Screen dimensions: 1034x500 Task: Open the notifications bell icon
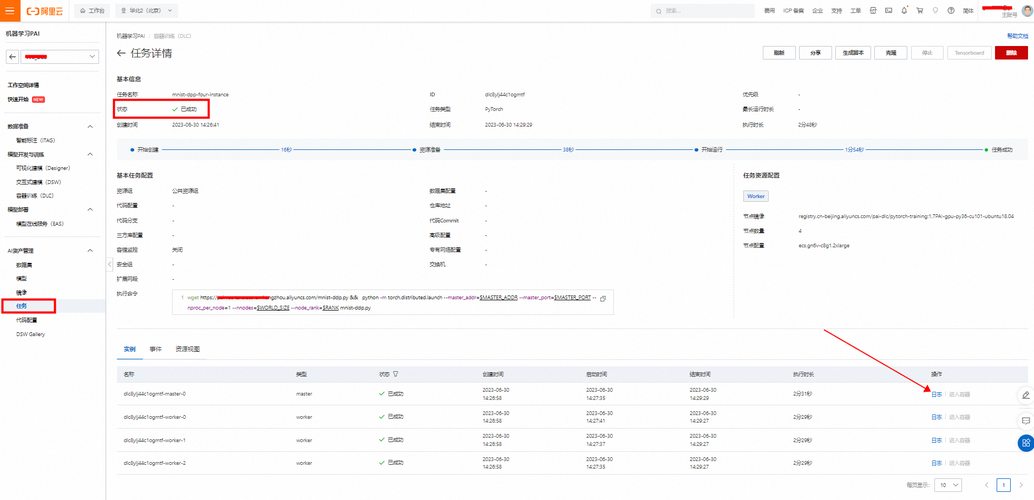tap(904, 11)
